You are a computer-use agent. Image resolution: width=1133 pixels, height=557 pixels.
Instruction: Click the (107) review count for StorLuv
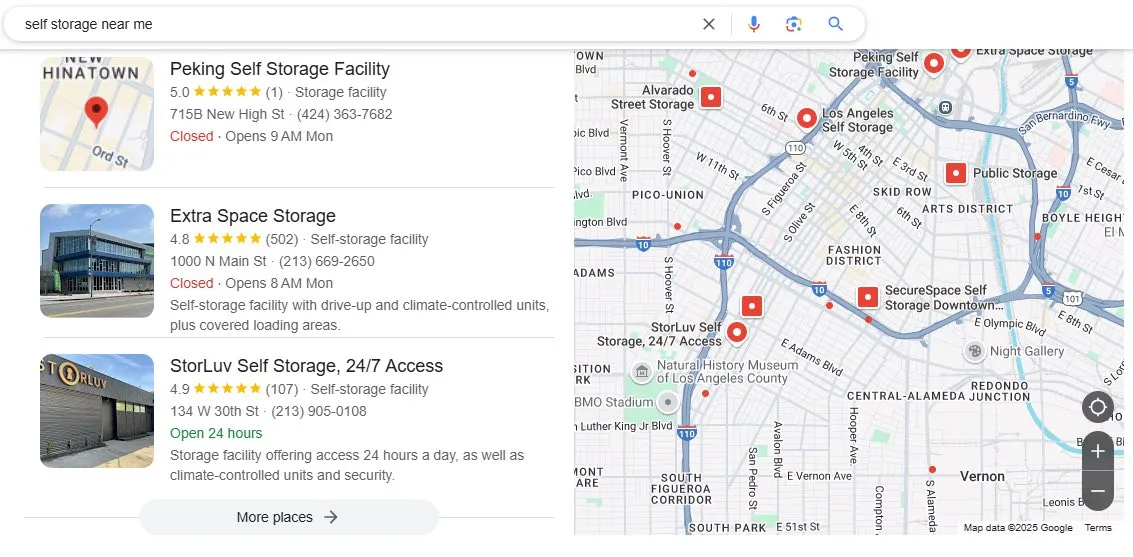282,389
